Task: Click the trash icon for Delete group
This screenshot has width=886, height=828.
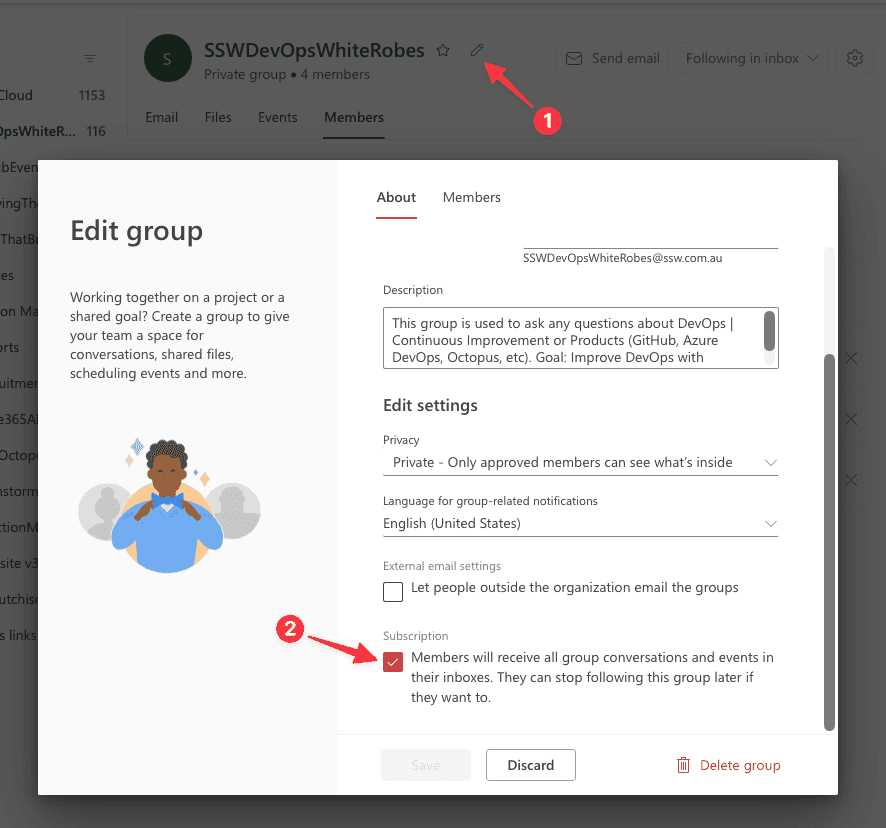Action: point(683,765)
